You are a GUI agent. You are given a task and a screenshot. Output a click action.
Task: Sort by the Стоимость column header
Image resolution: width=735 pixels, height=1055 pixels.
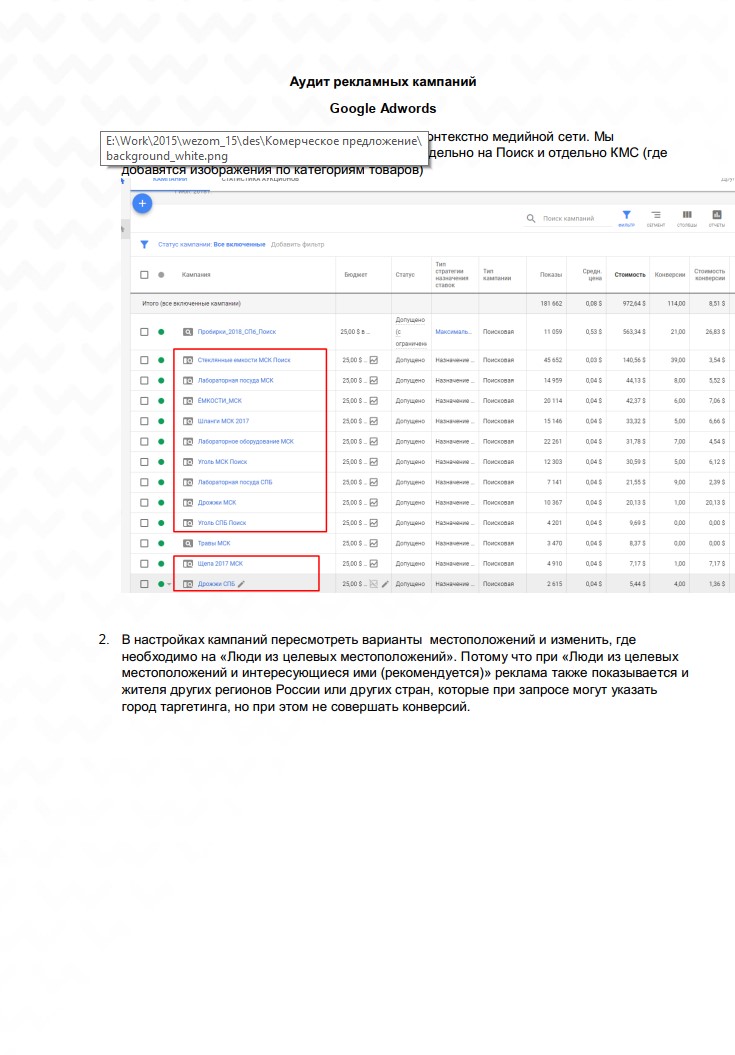pos(629,275)
